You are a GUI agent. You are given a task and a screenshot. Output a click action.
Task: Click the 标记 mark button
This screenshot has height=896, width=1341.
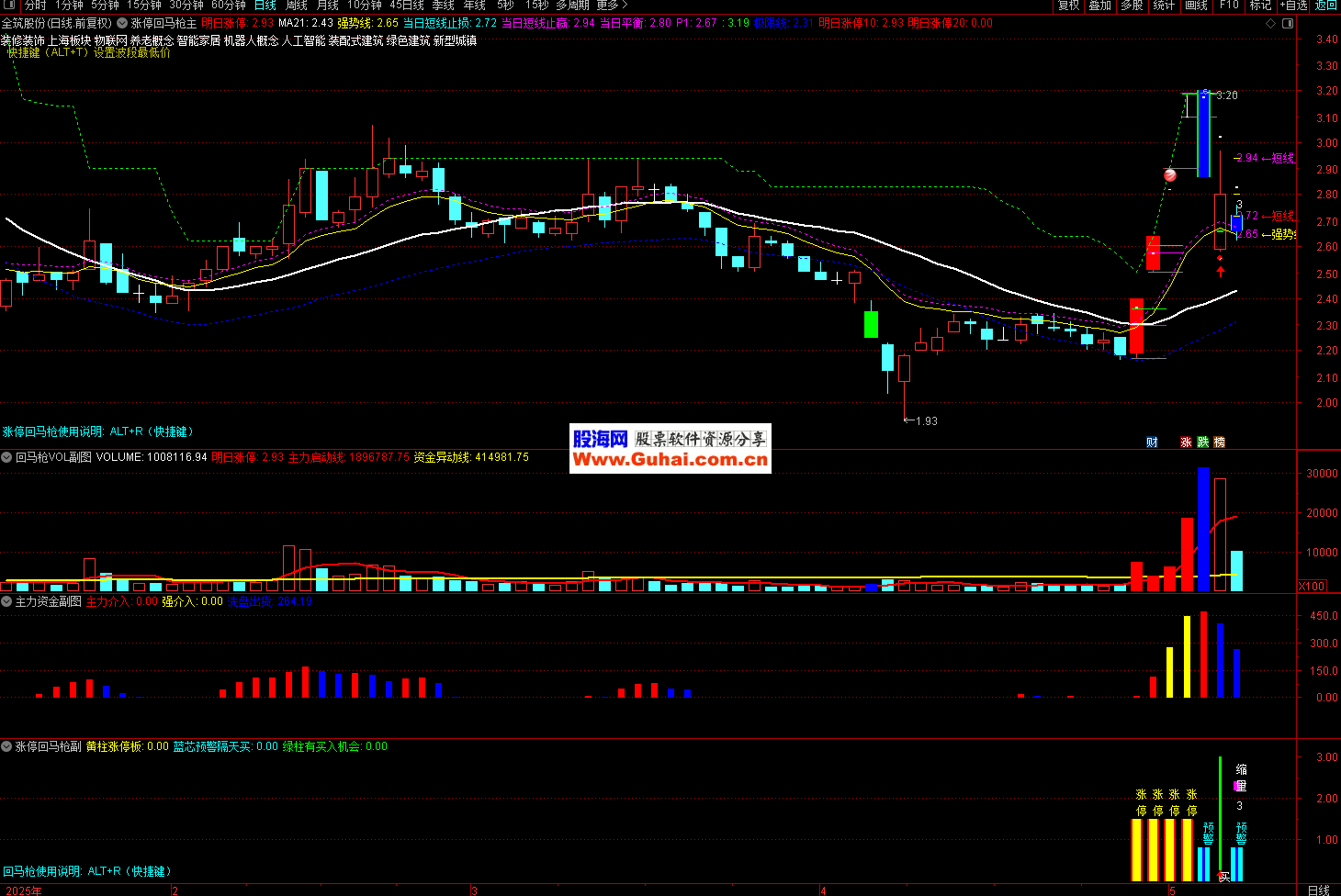coord(1260,6)
